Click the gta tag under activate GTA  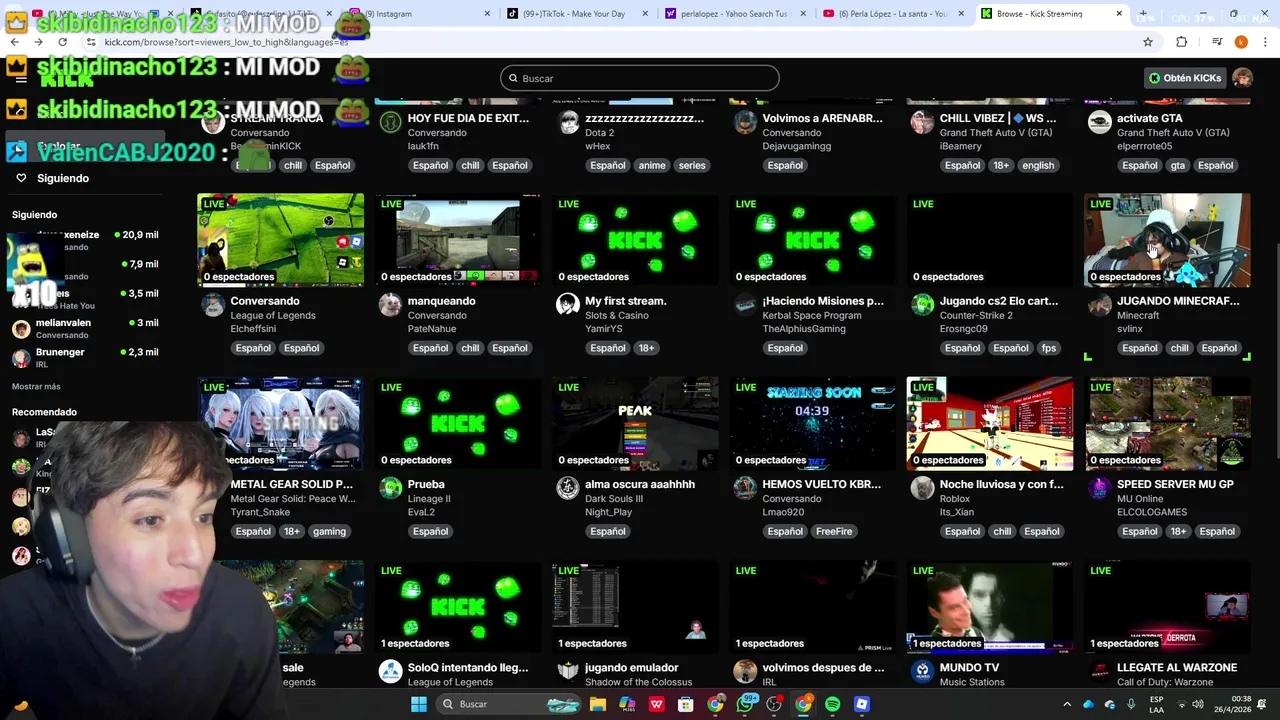point(1177,165)
